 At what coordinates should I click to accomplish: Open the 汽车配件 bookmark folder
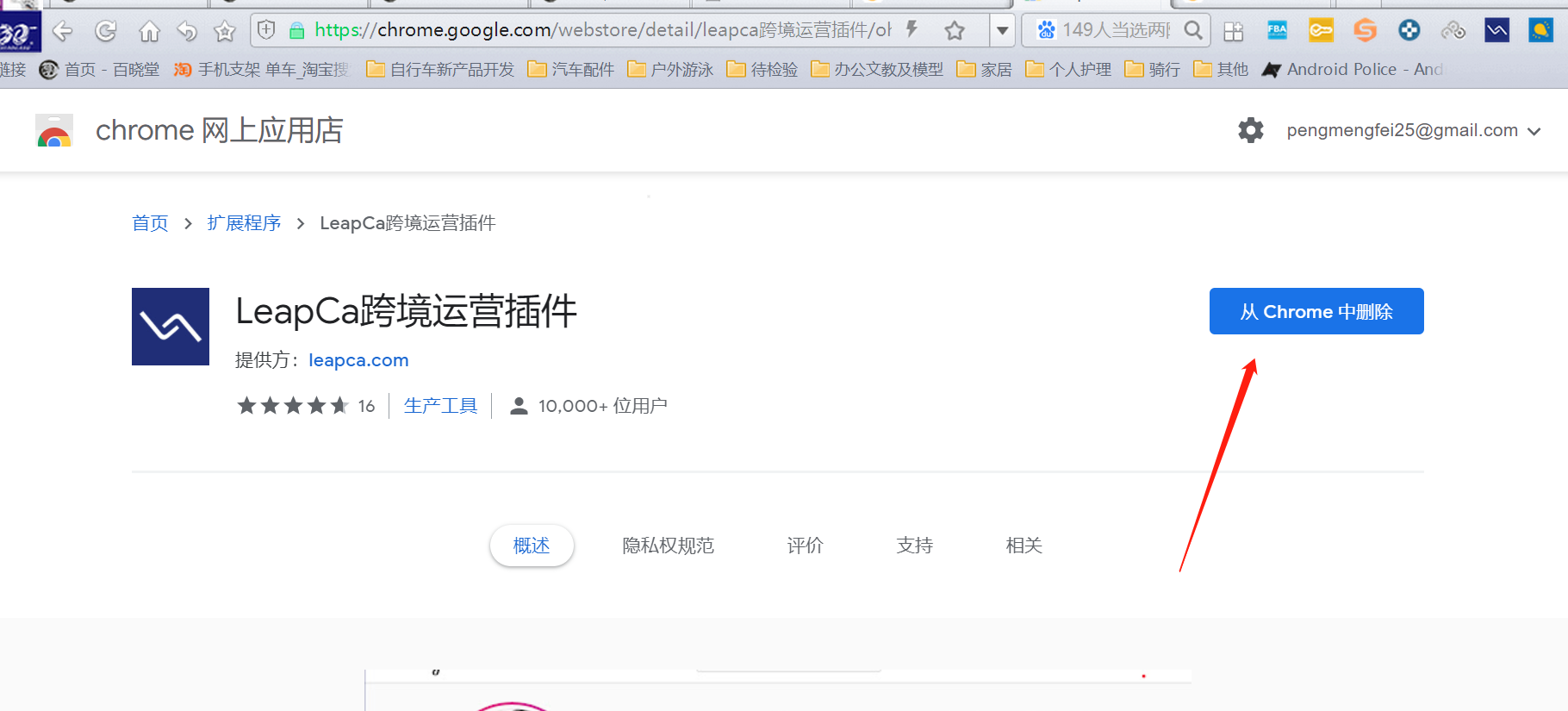point(570,70)
